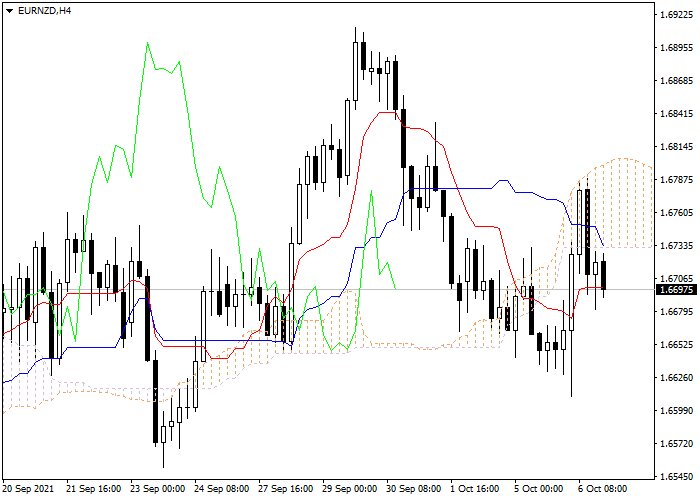This screenshot has width=700, height=500.
Task: Select the 1.65720 price axis value
Action: pyautogui.click(x=677, y=444)
